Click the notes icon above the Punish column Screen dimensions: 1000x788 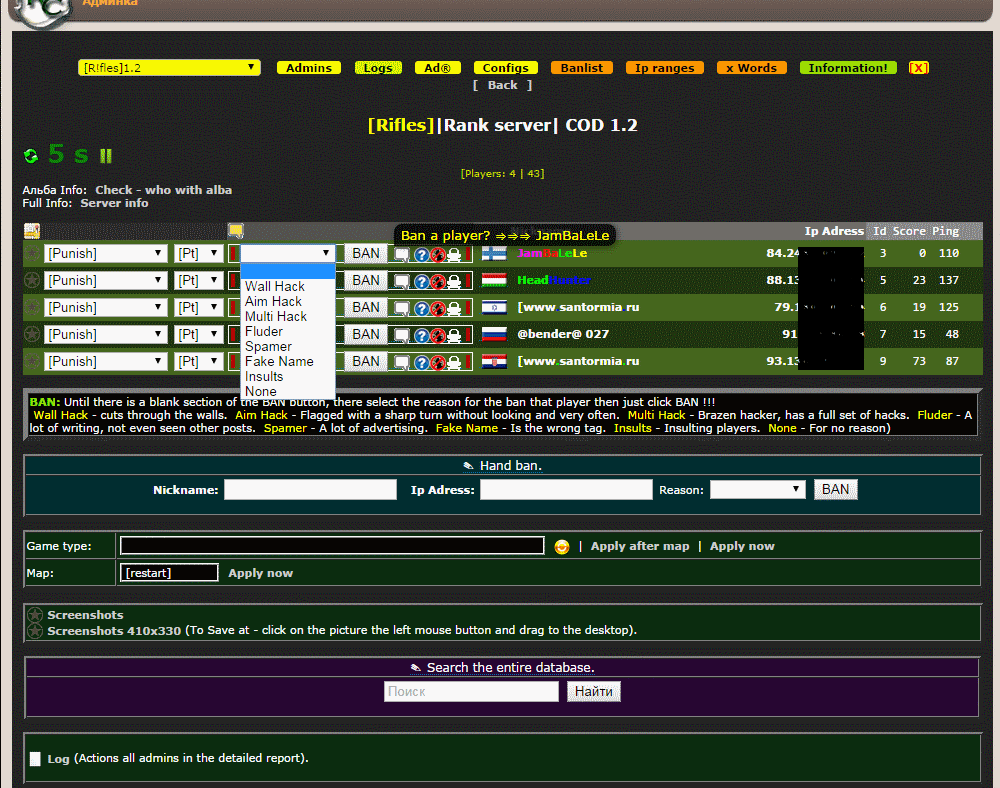pos(32,231)
